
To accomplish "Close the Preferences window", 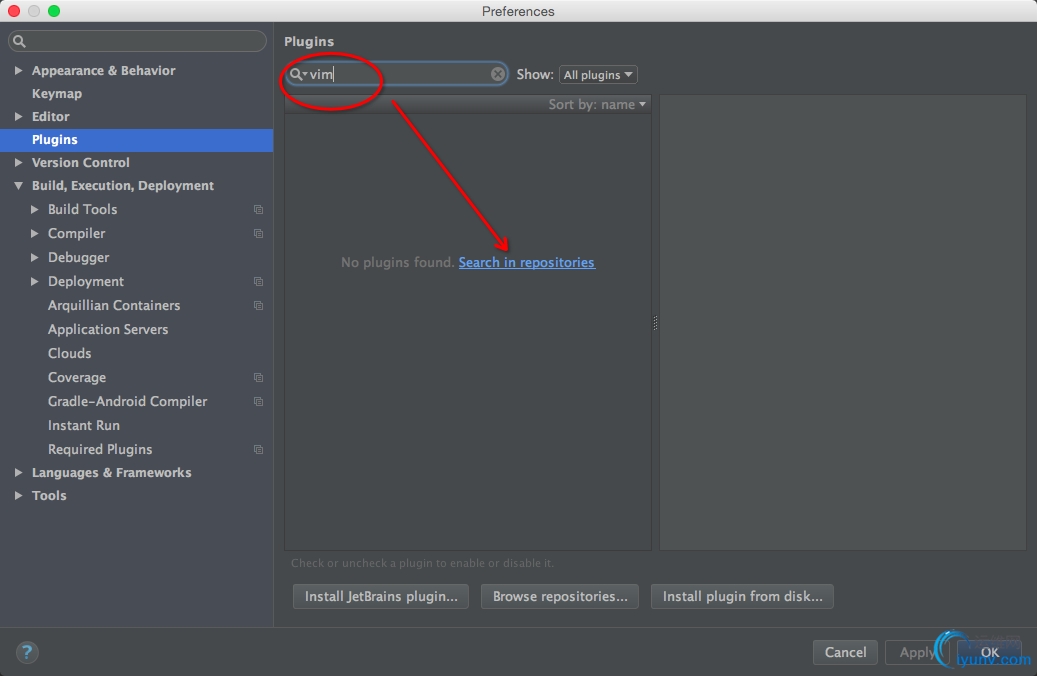I will 14,11.
